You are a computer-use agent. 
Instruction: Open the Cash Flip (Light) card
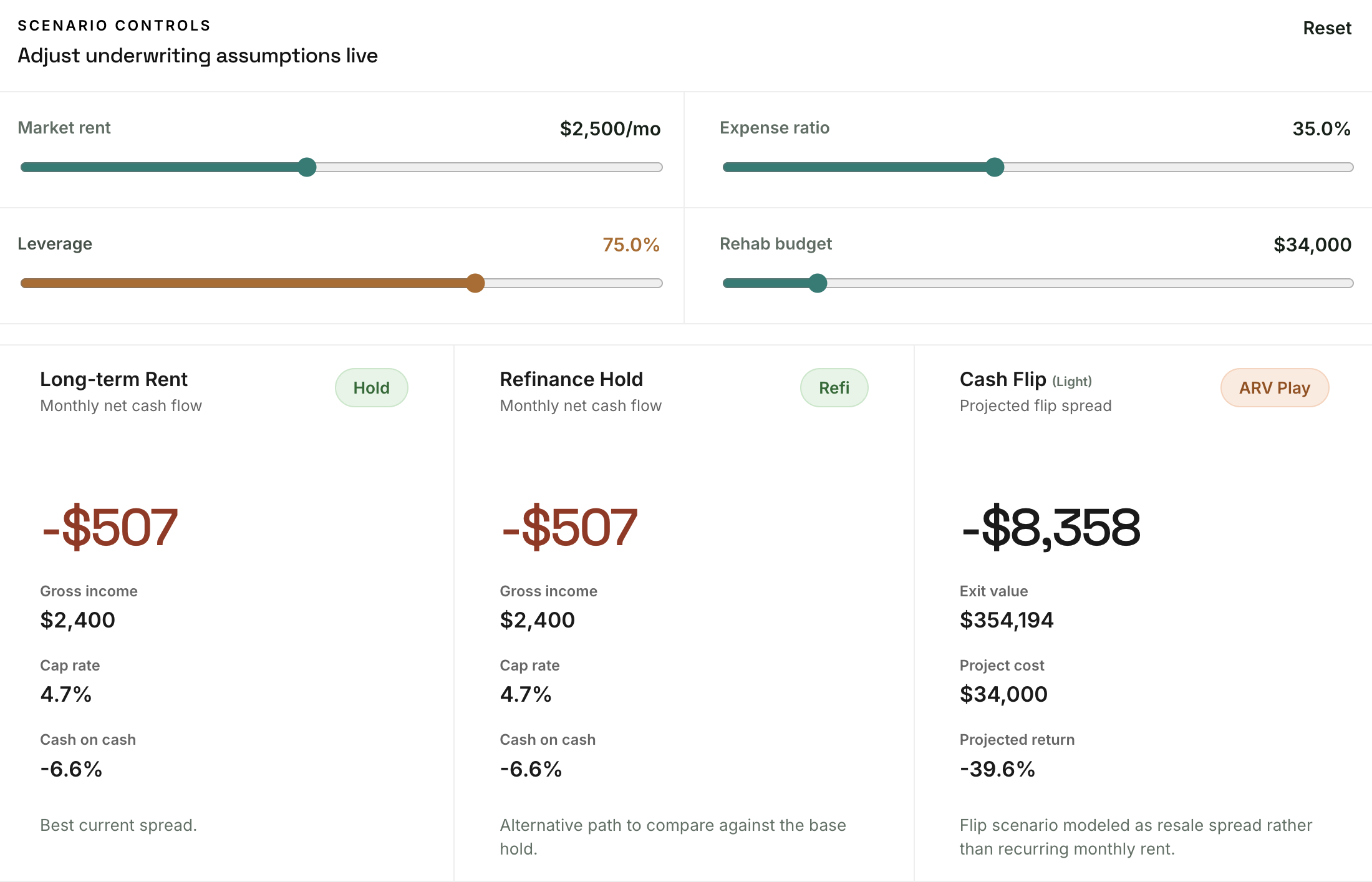coord(1026,380)
